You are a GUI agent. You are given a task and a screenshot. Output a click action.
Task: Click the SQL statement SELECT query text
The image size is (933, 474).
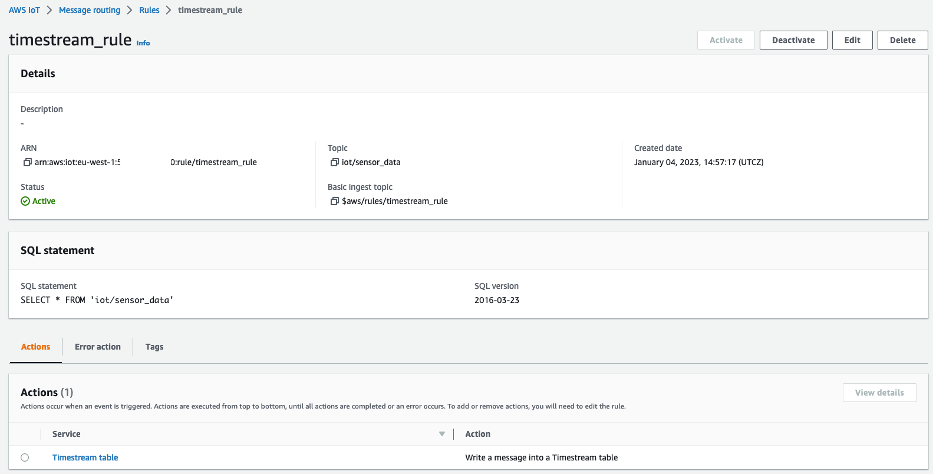pyautogui.click(x=97, y=300)
